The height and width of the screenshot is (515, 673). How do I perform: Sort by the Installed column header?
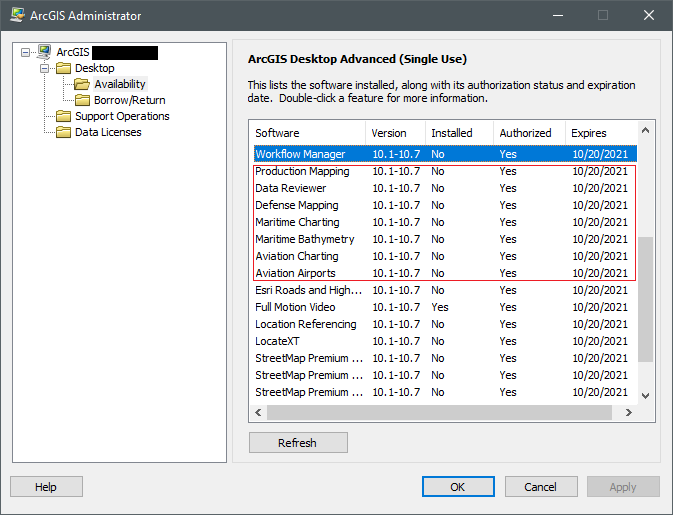point(459,133)
